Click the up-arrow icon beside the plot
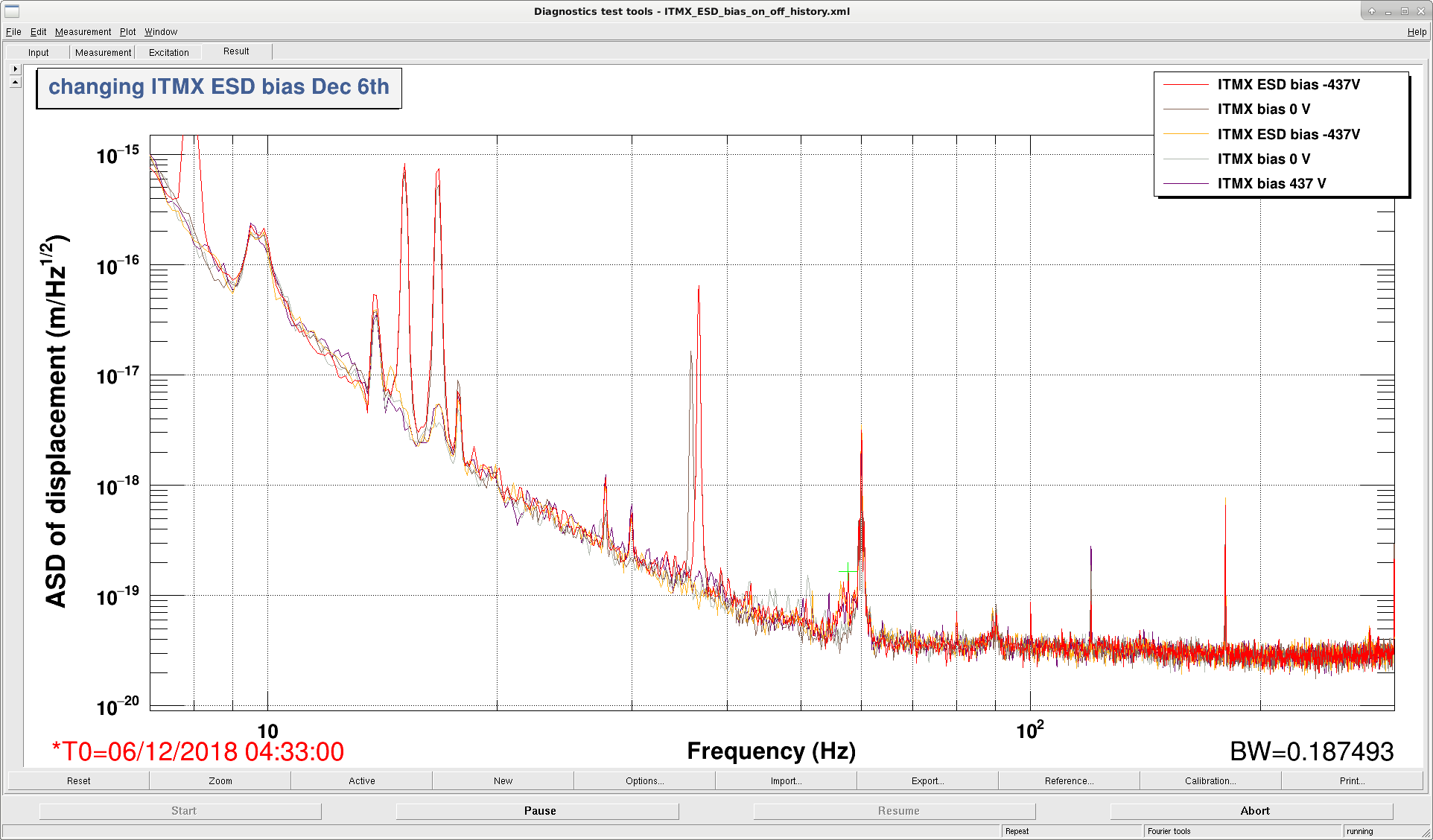The image size is (1433, 840). [x=16, y=82]
